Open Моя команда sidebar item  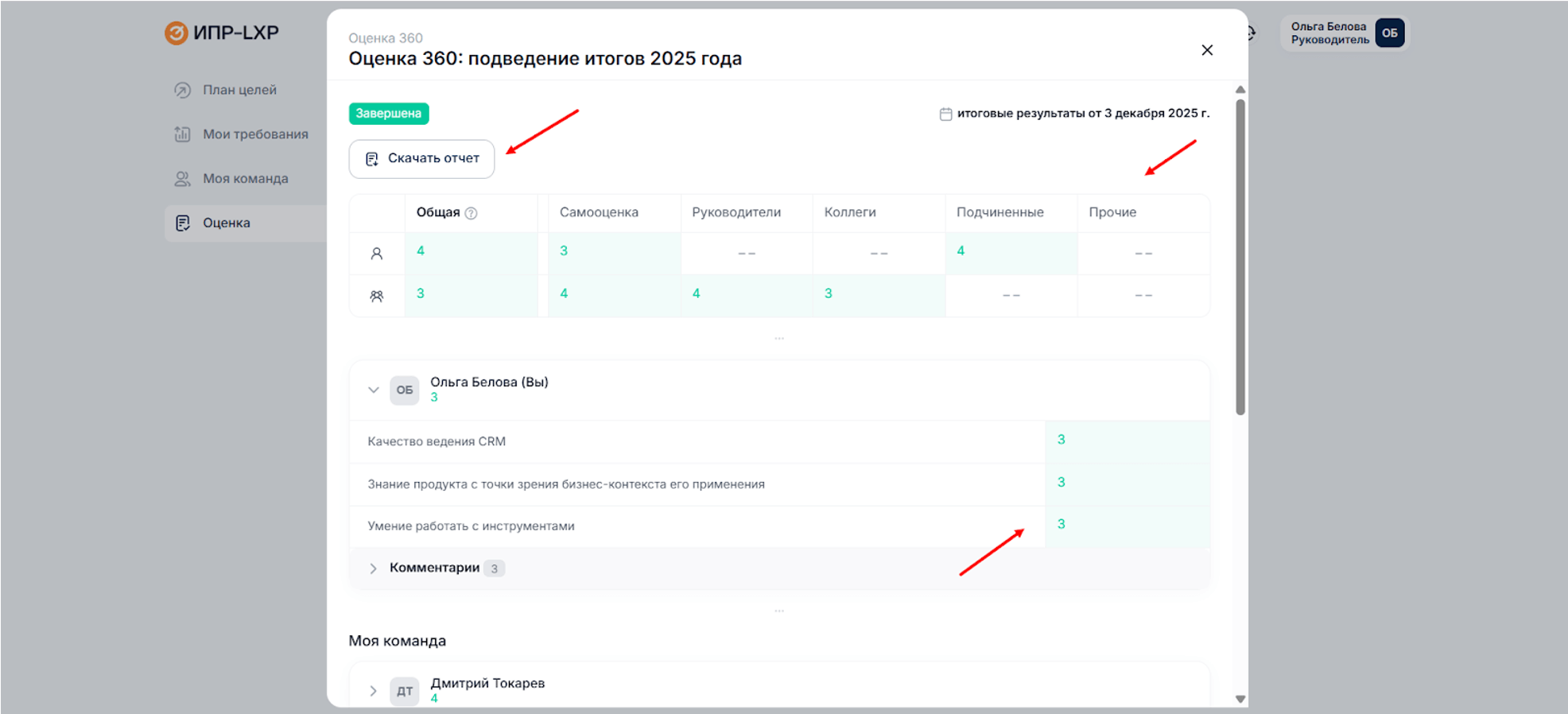tap(245, 179)
